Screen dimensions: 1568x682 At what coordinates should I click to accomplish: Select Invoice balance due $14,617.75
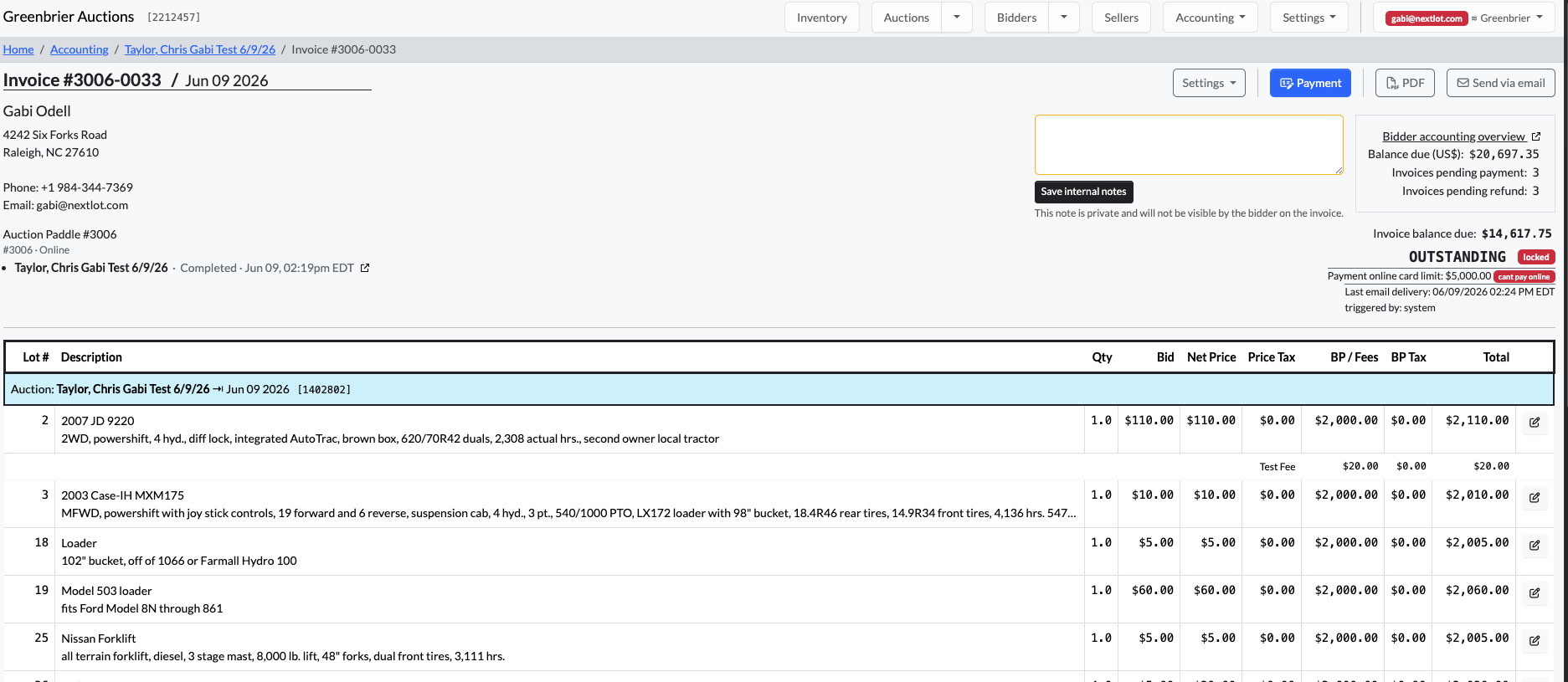click(x=1516, y=233)
